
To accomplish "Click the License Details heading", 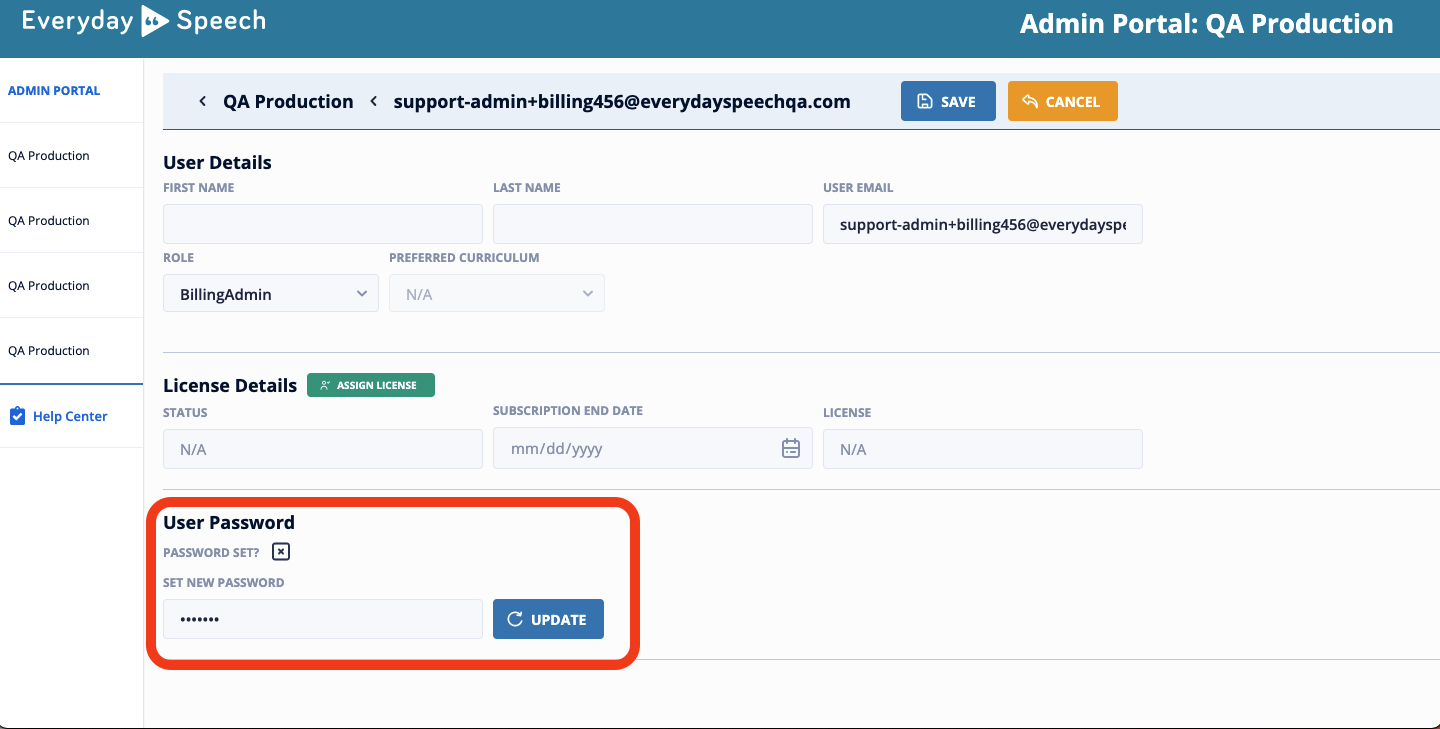I will pyautogui.click(x=230, y=385).
